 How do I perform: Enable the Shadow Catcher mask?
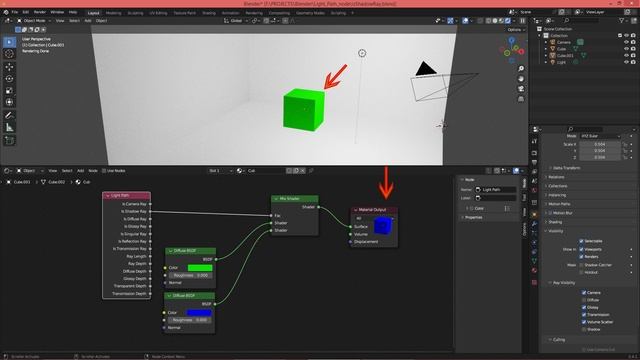pyautogui.click(x=581, y=265)
